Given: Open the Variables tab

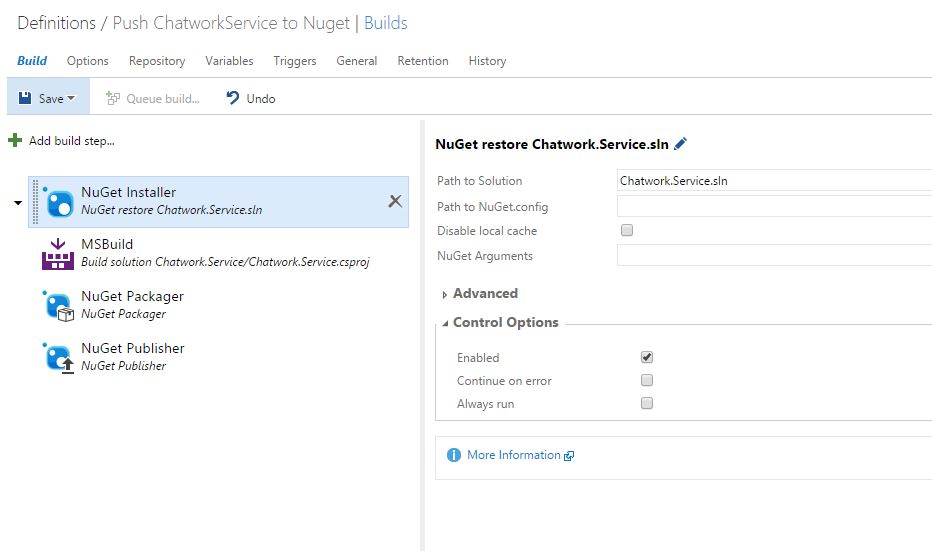Looking at the screenshot, I should pos(229,61).
